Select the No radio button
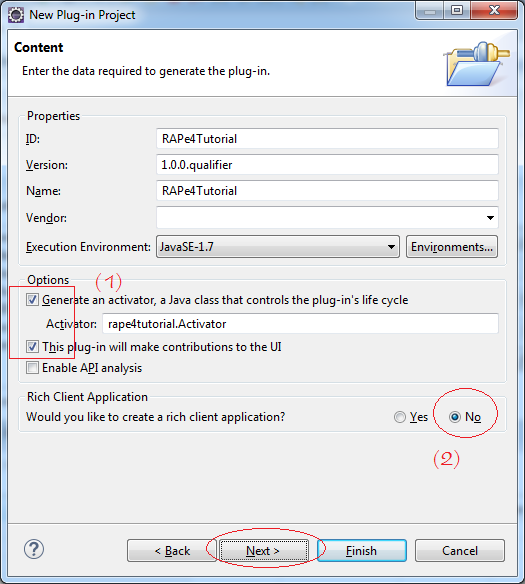This screenshot has width=525, height=584. pyautogui.click(x=455, y=417)
